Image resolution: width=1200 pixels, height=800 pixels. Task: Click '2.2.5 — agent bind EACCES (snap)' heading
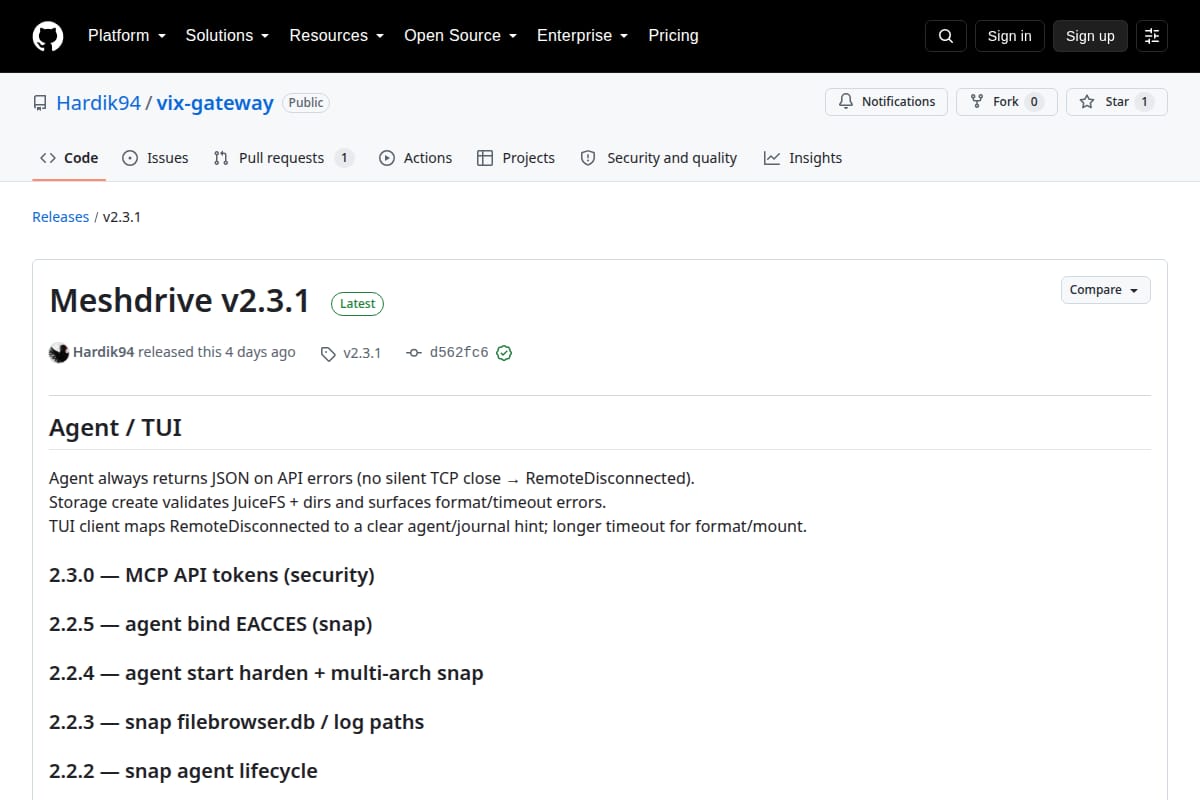(x=211, y=624)
